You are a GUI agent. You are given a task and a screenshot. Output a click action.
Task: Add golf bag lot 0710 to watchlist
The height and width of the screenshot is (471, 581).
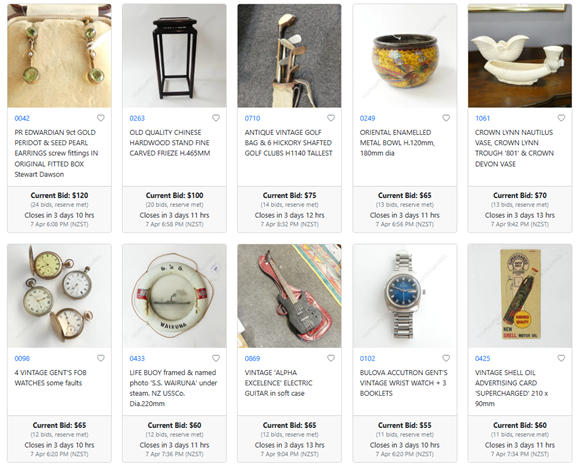(331, 118)
